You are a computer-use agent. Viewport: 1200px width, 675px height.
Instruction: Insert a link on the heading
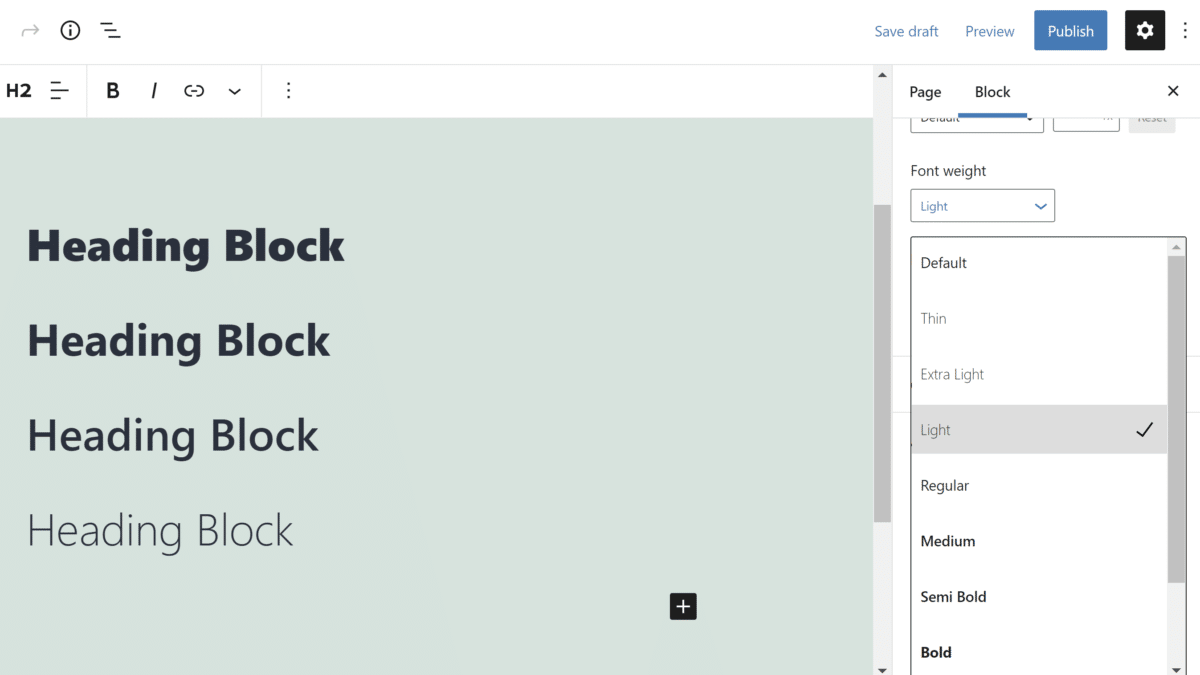(194, 91)
